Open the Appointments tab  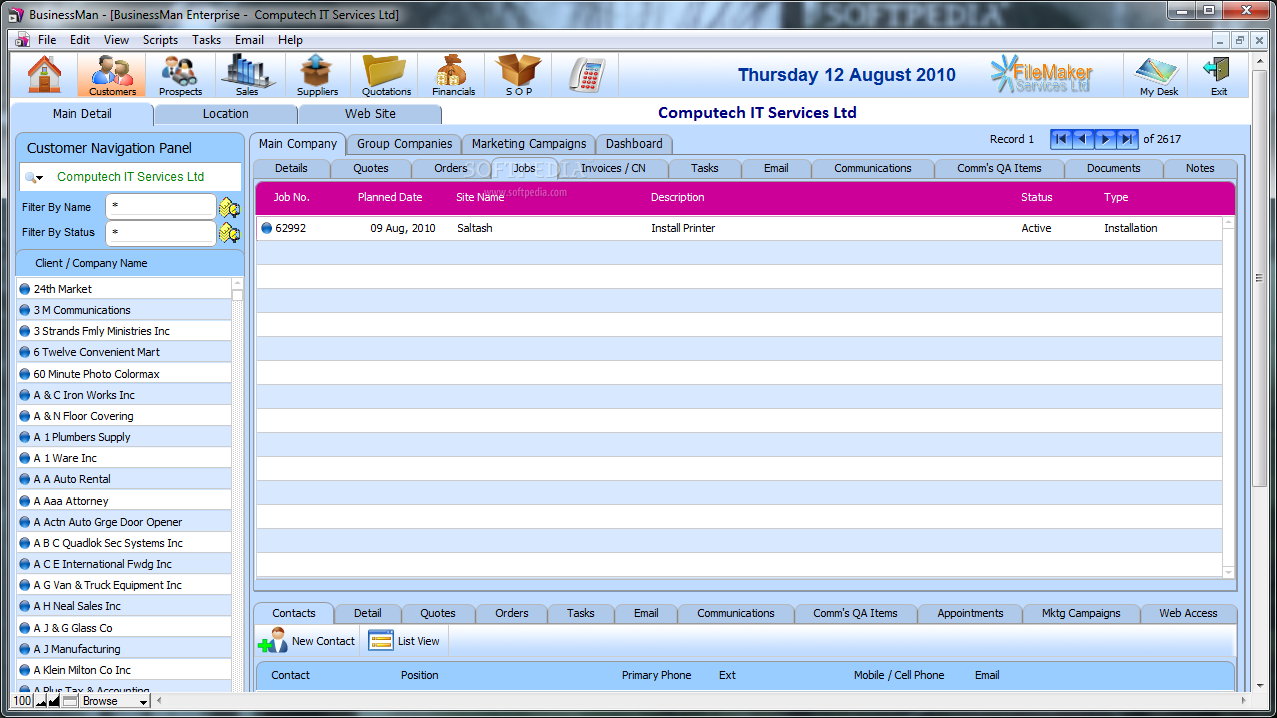[970, 613]
